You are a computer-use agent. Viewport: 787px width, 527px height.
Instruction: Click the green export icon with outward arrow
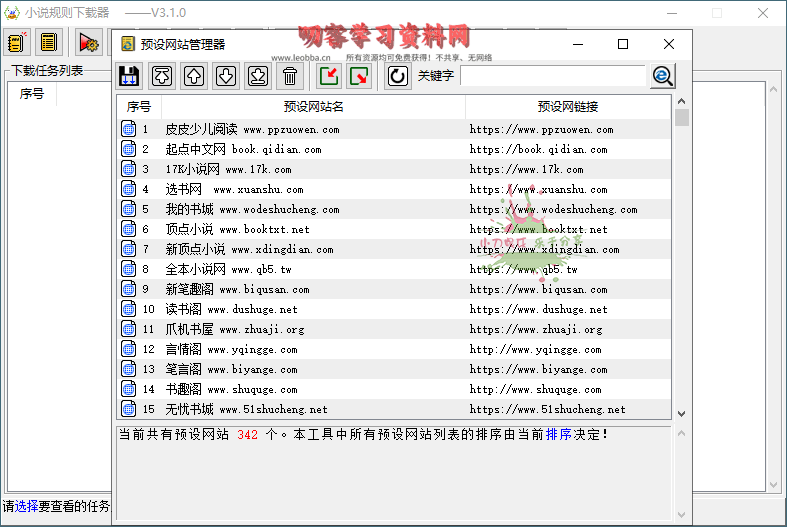[x=359, y=76]
